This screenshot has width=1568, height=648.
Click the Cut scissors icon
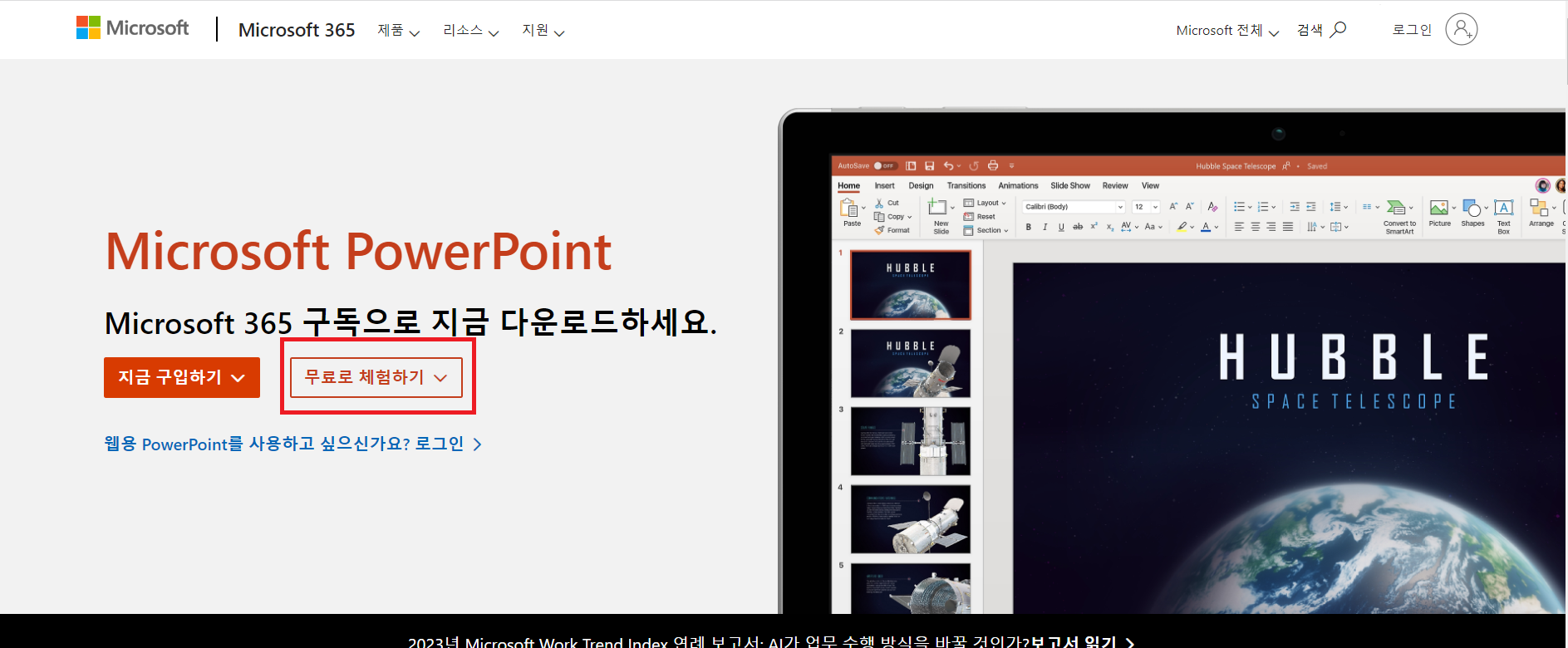[x=879, y=203]
